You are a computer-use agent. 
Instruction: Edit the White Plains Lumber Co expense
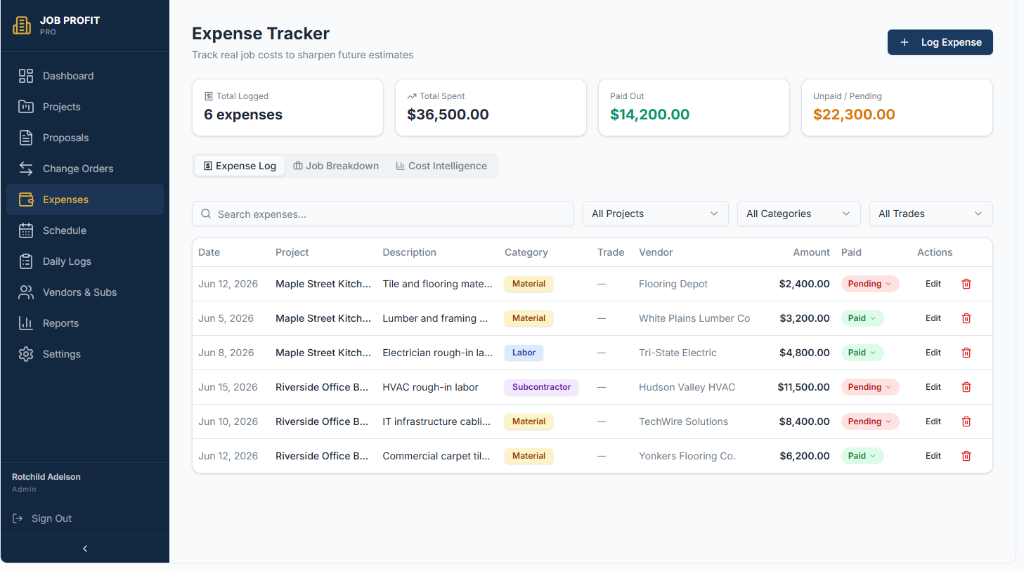[x=933, y=318]
